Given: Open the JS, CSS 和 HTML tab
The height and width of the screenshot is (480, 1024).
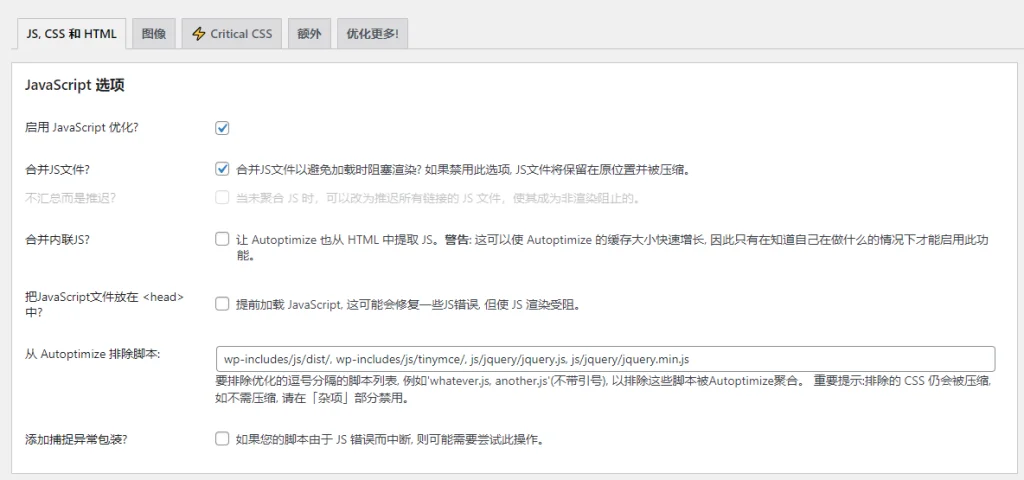Looking at the screenshot, I should click(x=71, y=34).
